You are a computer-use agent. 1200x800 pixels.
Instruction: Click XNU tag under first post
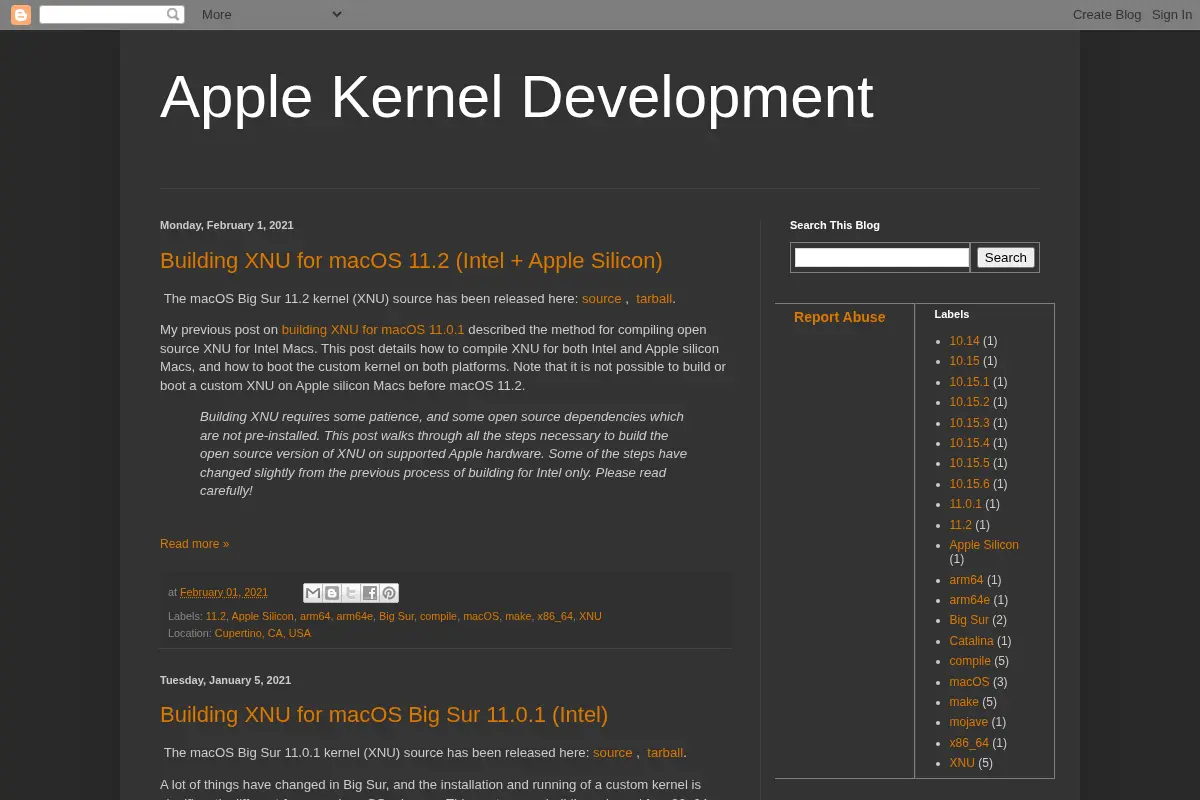click(590, 616)
